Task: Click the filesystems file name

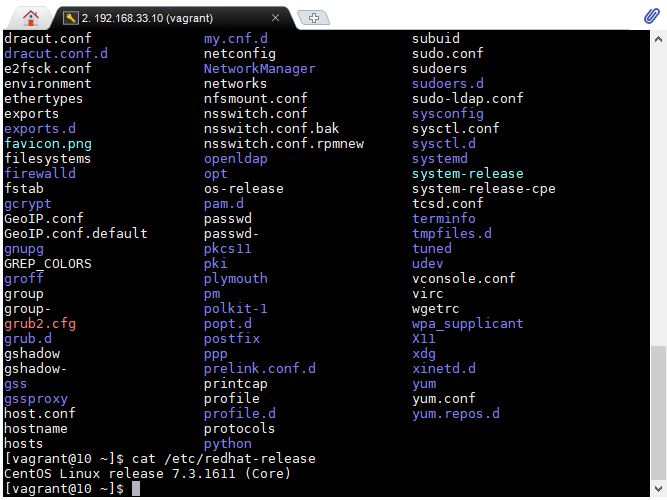Action: pos(48,159)
